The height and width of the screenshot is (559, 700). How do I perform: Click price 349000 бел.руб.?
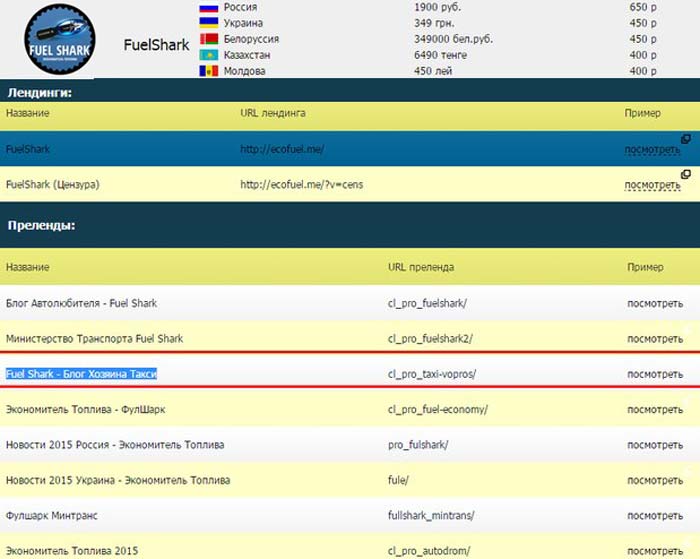pos(454,39)
